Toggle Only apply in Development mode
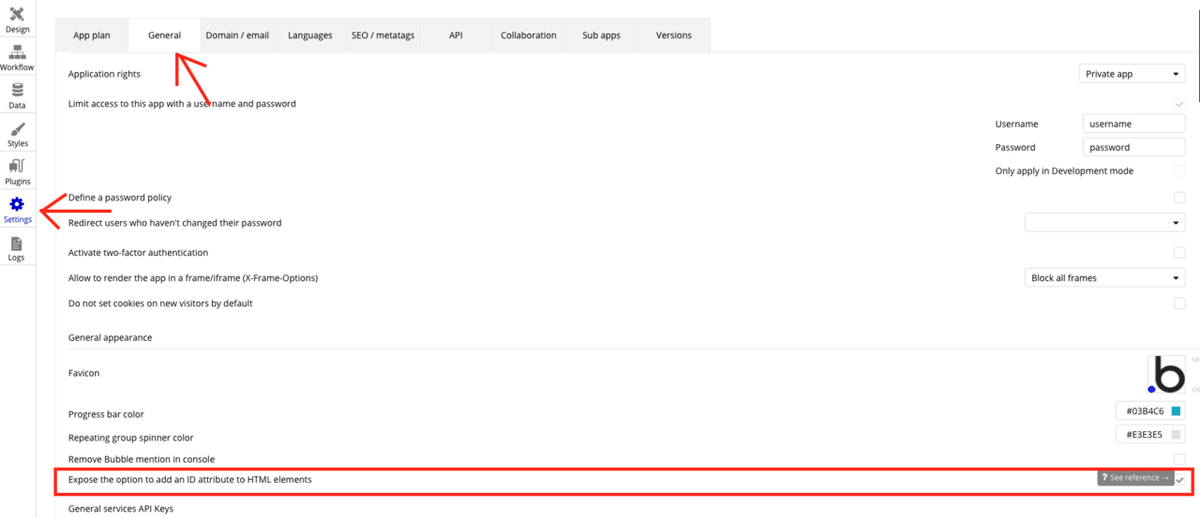The image size is (1200, 518). pos(1180,171)
